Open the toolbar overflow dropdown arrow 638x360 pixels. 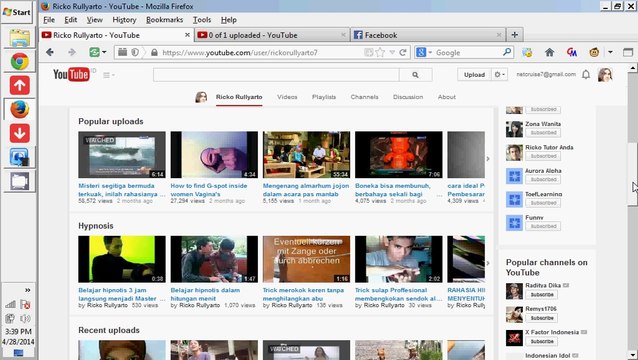pos(610,52)
